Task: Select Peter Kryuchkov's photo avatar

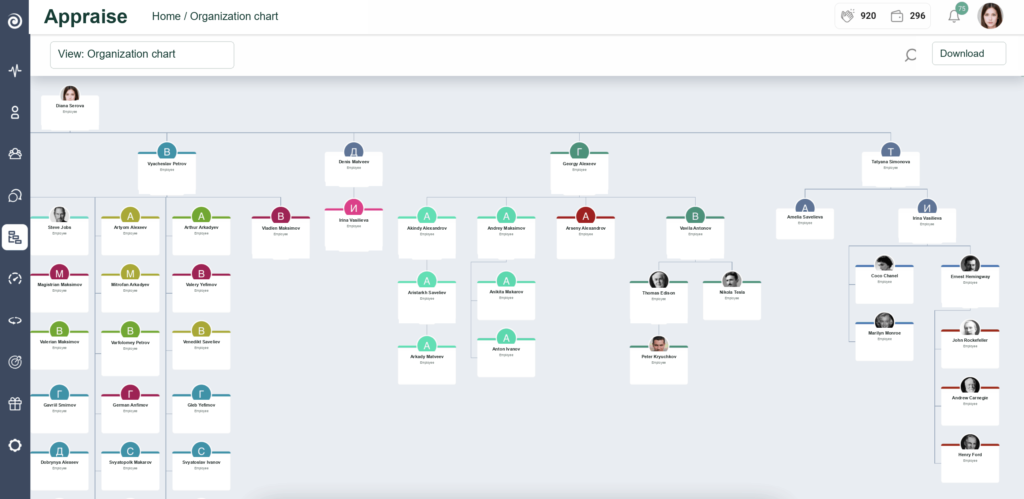Action: pyautogui.click(x=659, y=344)
